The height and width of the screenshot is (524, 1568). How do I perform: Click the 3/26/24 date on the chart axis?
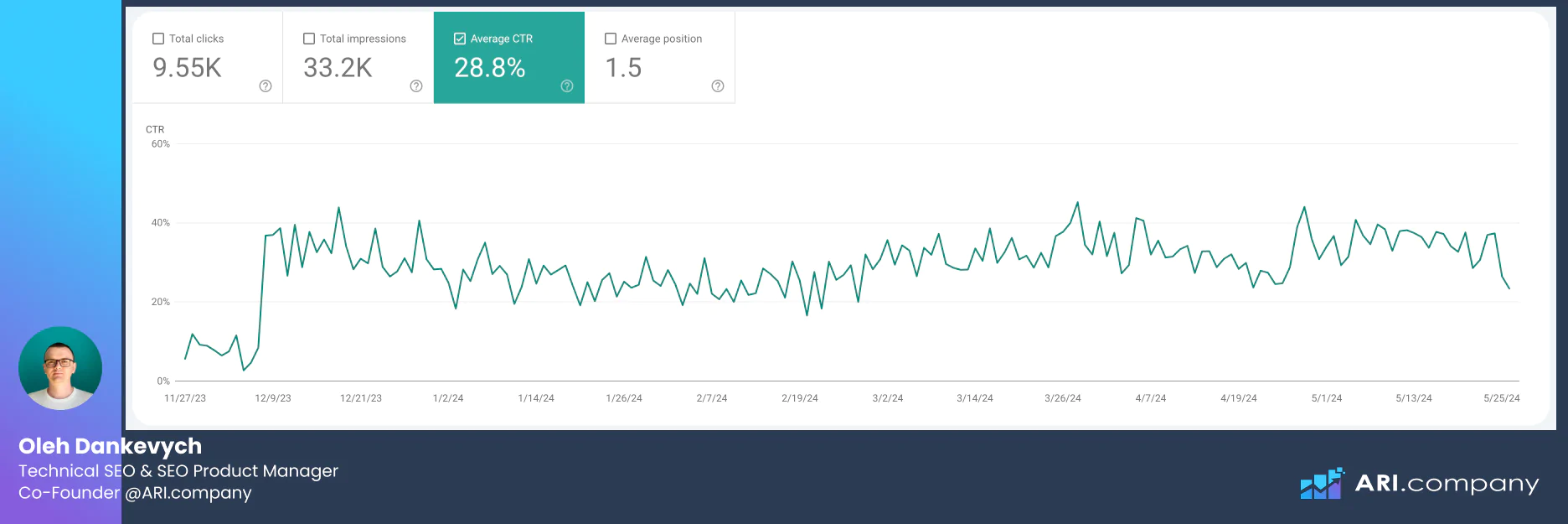pos(1062,398)
